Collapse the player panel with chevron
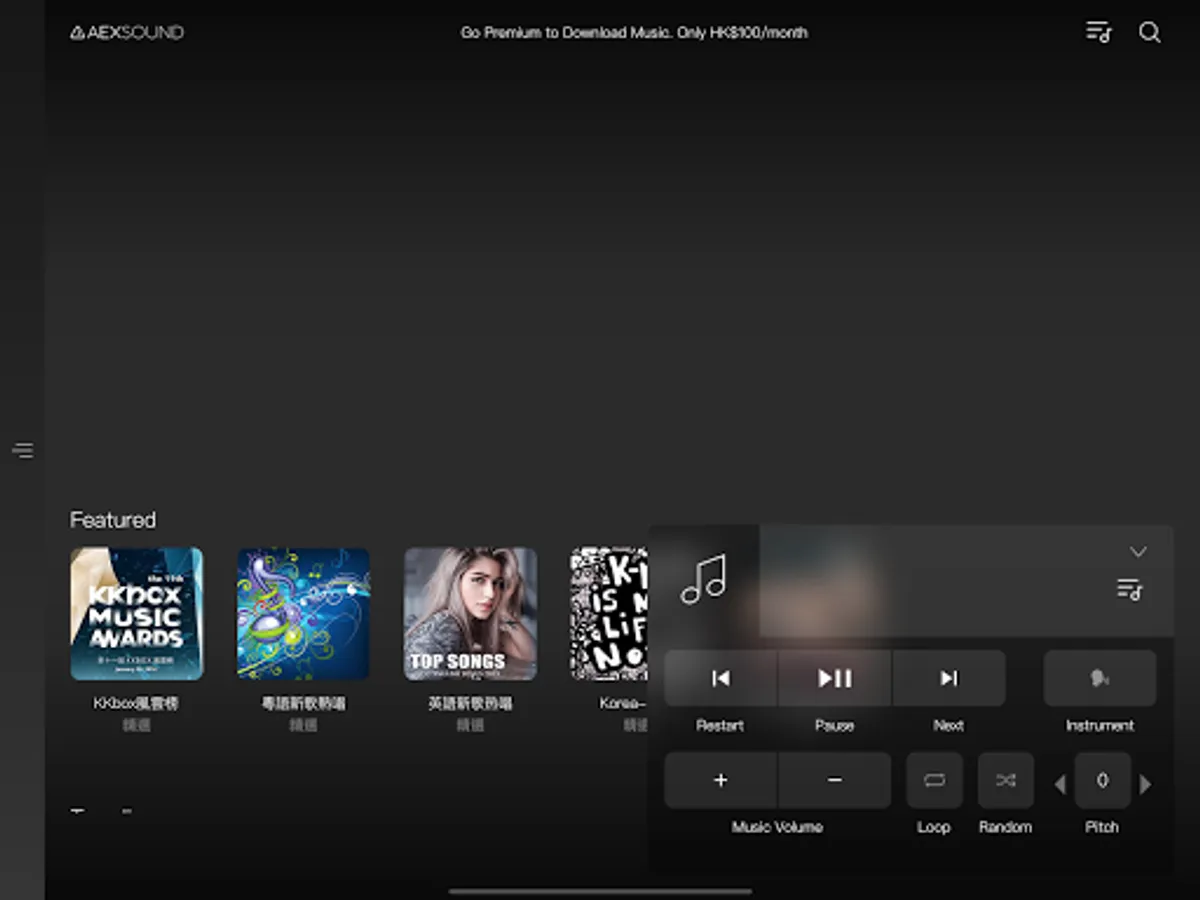This screenshot has height=900, width=1200. point(1138,551)
